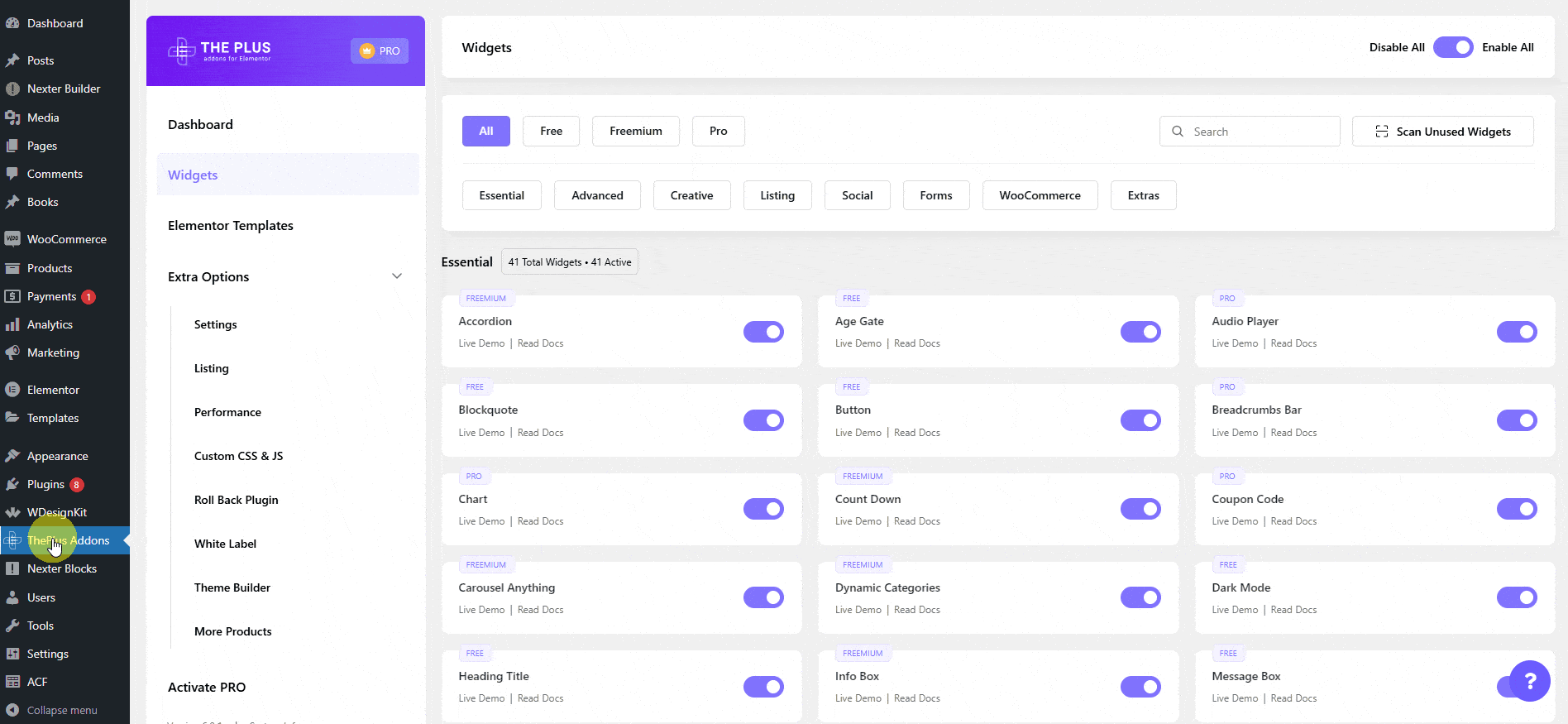Select the Pro filter tab
Viewport: 1568px width, 724px height.
pos(719,131)
